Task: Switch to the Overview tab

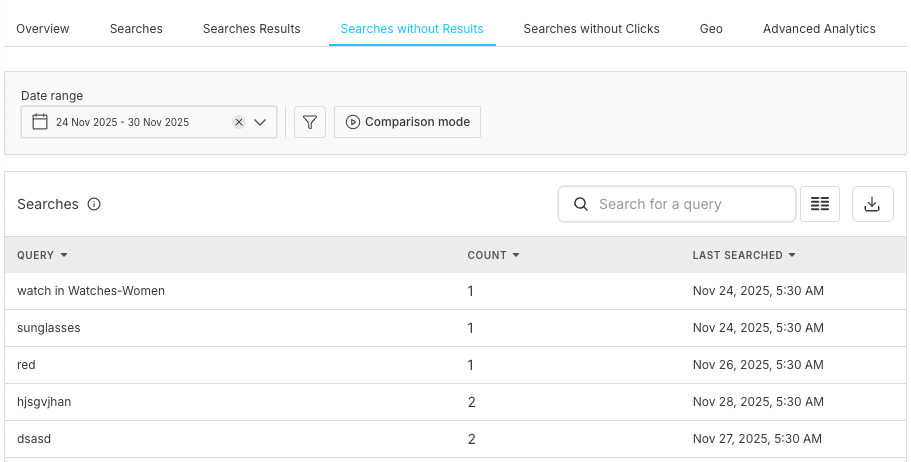Action: coord(43,29)
